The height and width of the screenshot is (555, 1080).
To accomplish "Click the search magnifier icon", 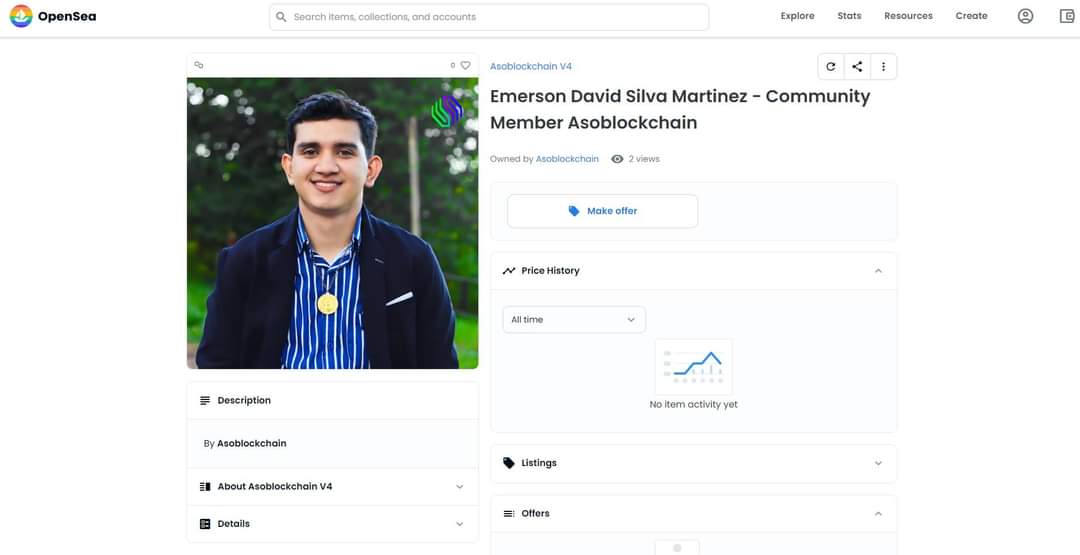I will pos(281,17).
